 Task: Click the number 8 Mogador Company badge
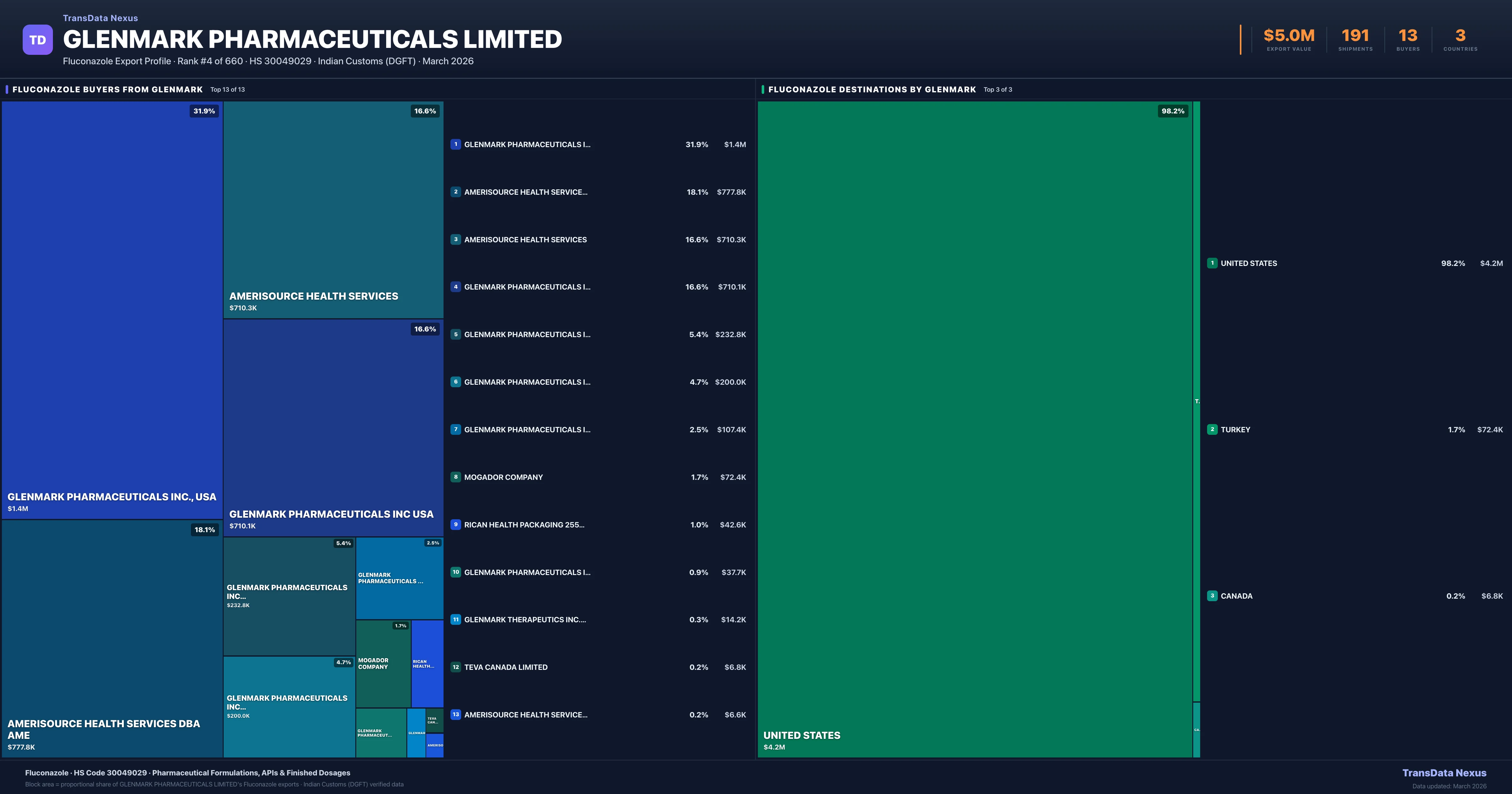tap(455, 477)
